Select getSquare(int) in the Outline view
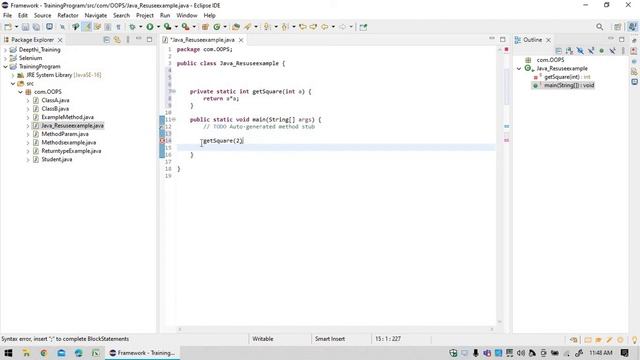Viewport: 640px width, 360px height. click(567, 77)
